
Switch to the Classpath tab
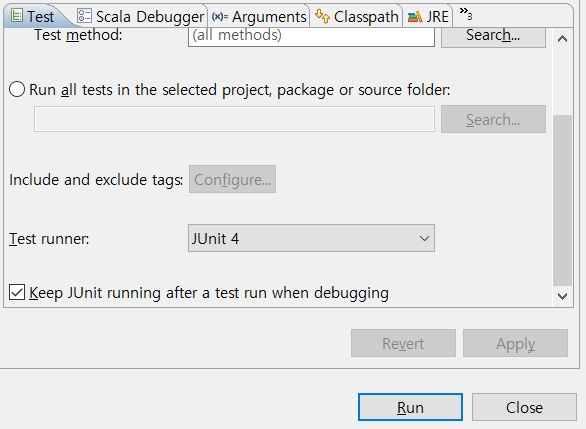point(357,16)
